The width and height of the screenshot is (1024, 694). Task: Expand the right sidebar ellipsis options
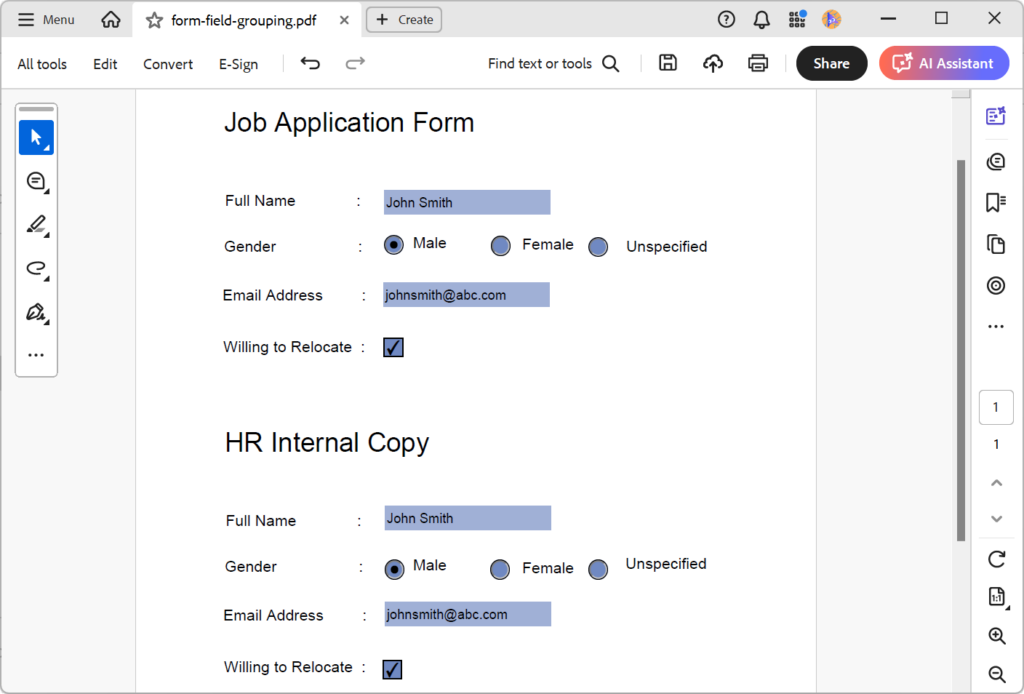point(995,325)
